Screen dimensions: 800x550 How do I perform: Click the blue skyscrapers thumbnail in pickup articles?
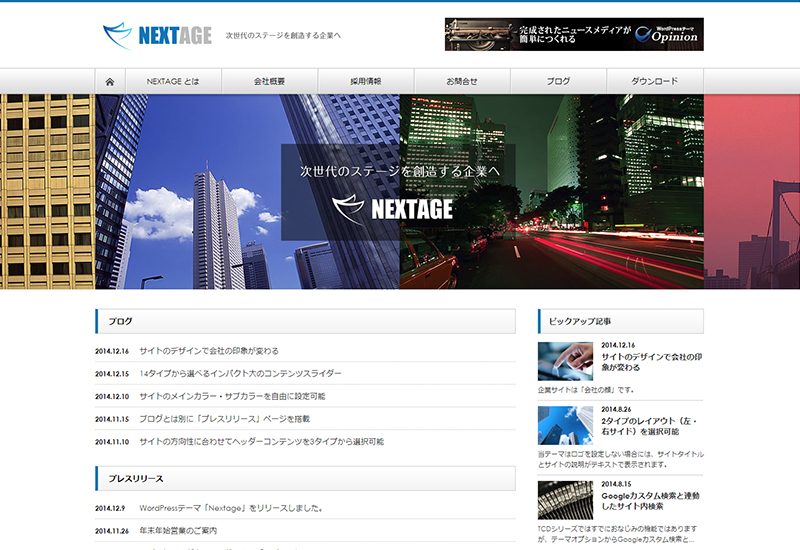(565, 426)
